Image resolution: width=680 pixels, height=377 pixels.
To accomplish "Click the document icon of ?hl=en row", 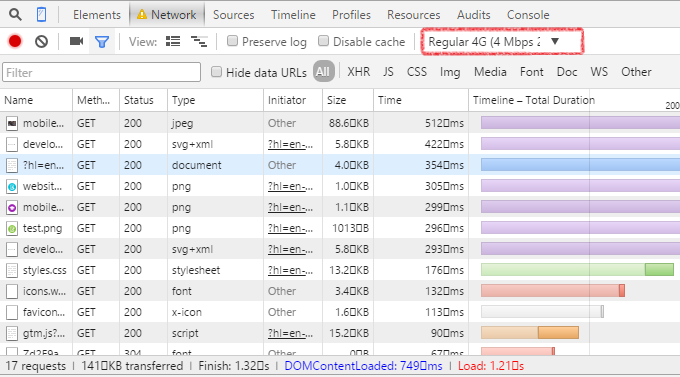I will coord(12,166).
